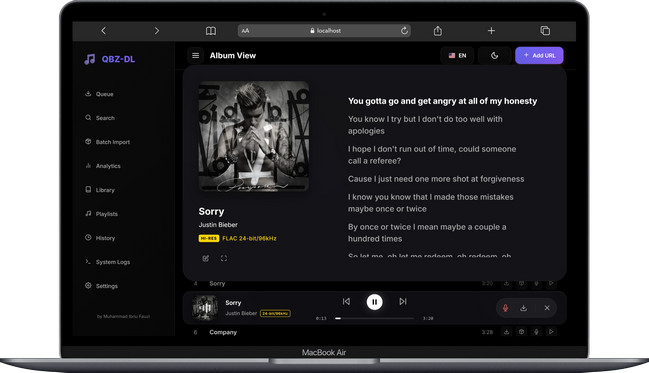Click the 'by Muhammad Ibnu Fauzi' credit
The height and width of the screenshot is (373, 649).
[123, 317]
